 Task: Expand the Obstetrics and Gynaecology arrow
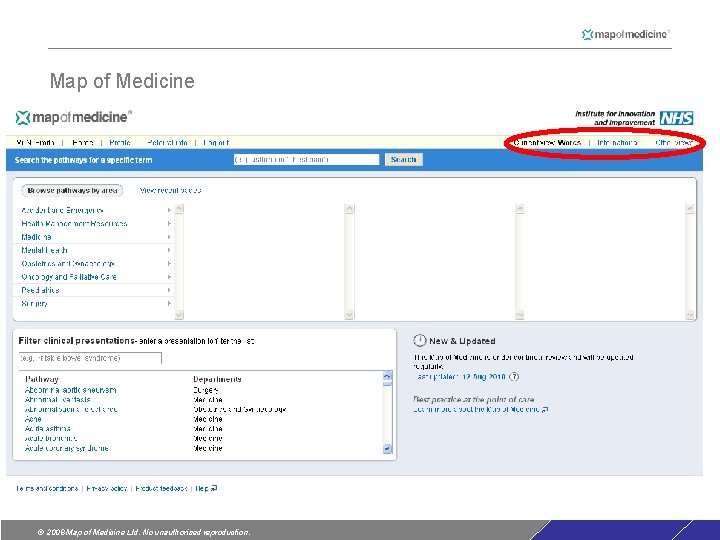(x=169, y=264)
